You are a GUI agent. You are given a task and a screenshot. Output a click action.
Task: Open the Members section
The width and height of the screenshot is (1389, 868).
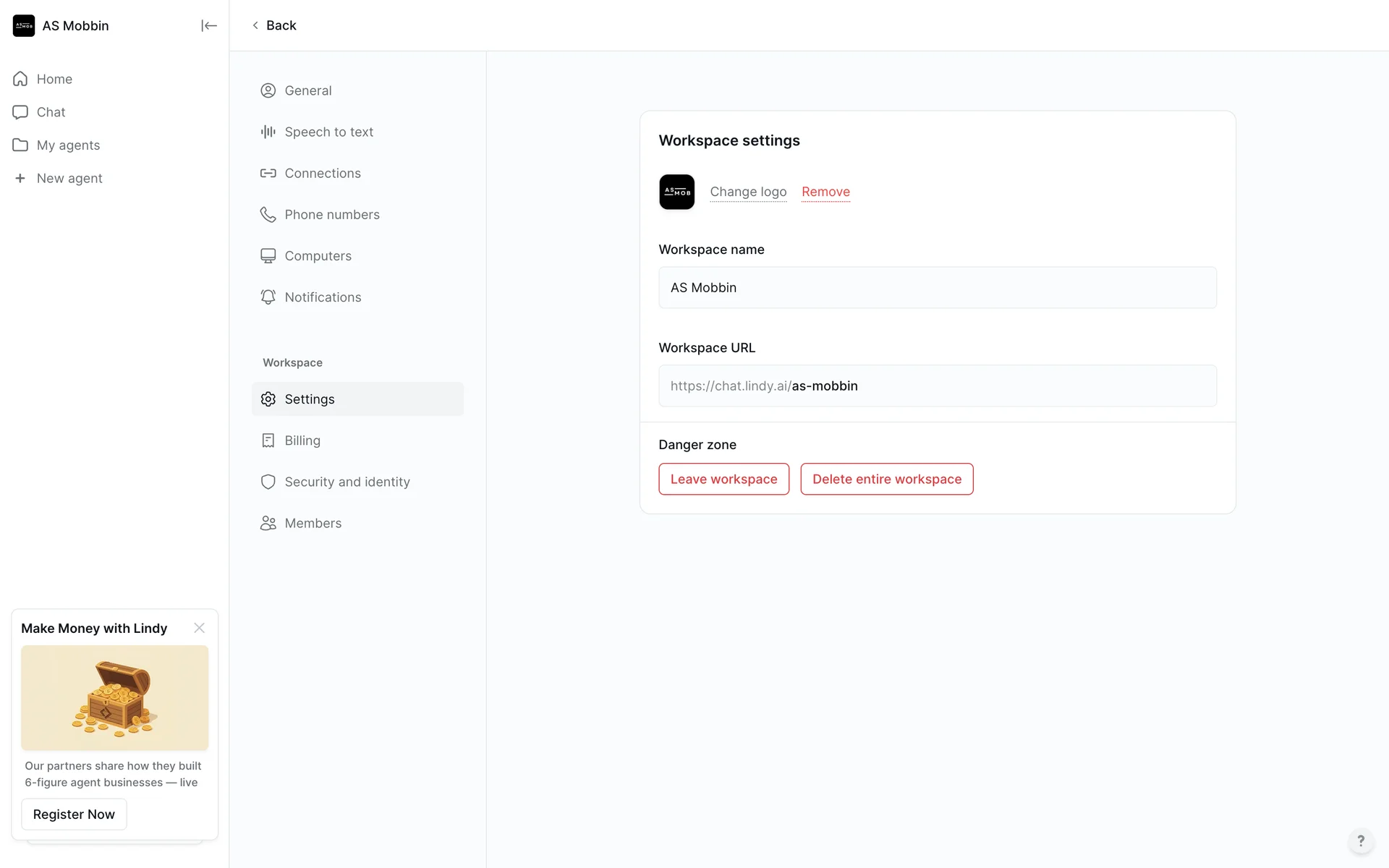(x=313, y=523)
